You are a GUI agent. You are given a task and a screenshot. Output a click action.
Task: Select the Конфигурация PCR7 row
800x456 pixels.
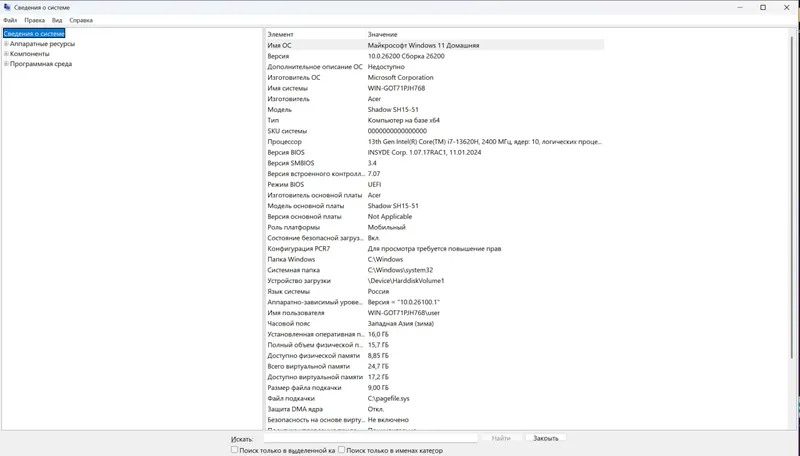coord(435,249)
